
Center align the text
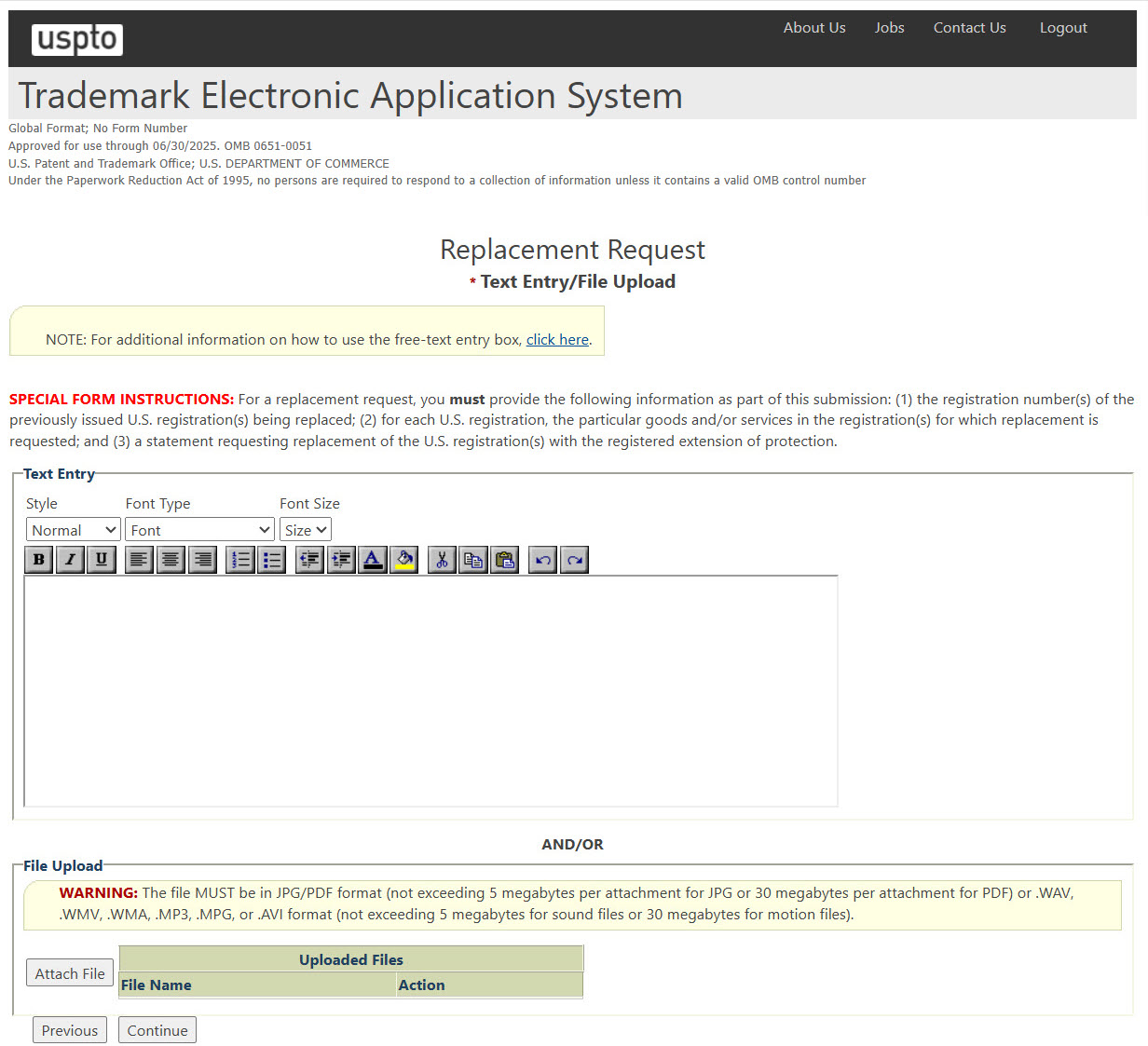[x=171, y=560]
